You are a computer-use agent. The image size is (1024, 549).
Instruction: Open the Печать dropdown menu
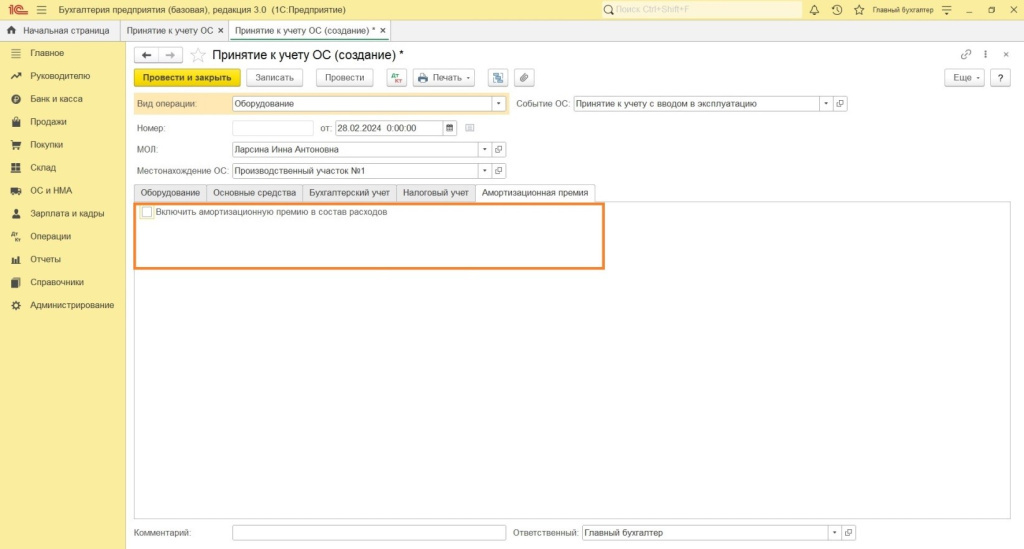tap(444, 78)
